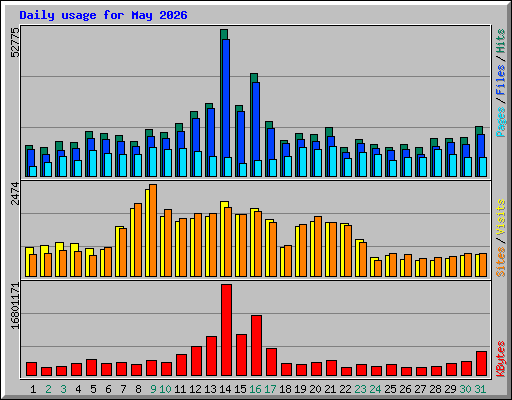This screenshot has width=512, height=400.
Task: Click day 8 on the x-axis
Action: (138, 389)
